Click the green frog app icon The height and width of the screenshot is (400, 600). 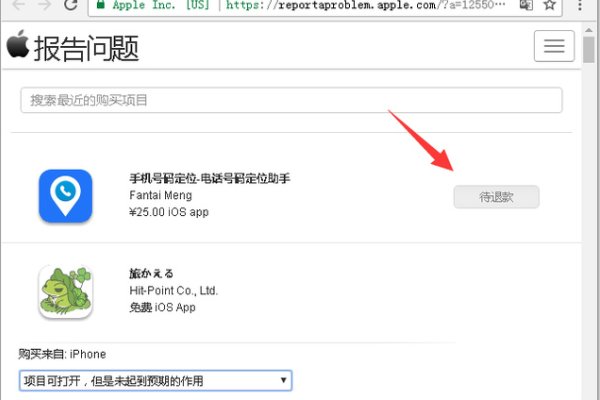(65, 292)
